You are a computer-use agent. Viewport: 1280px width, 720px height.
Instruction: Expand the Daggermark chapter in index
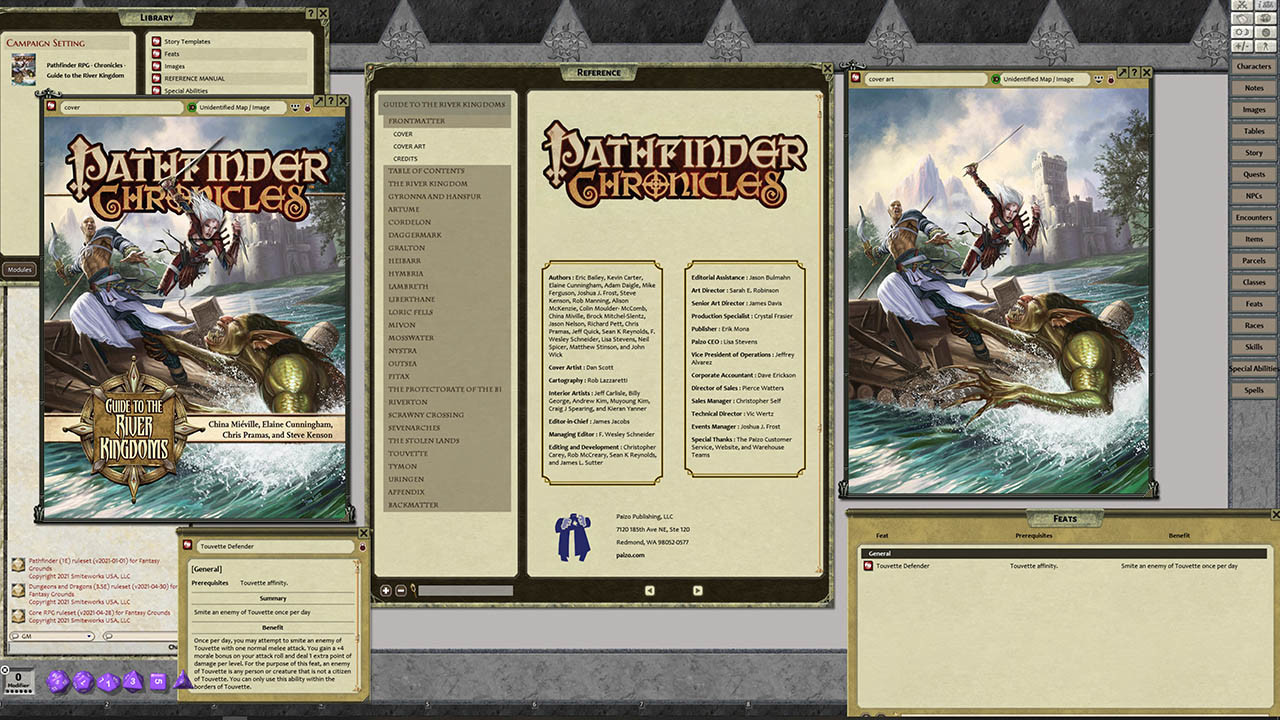(x=414, y=235)
